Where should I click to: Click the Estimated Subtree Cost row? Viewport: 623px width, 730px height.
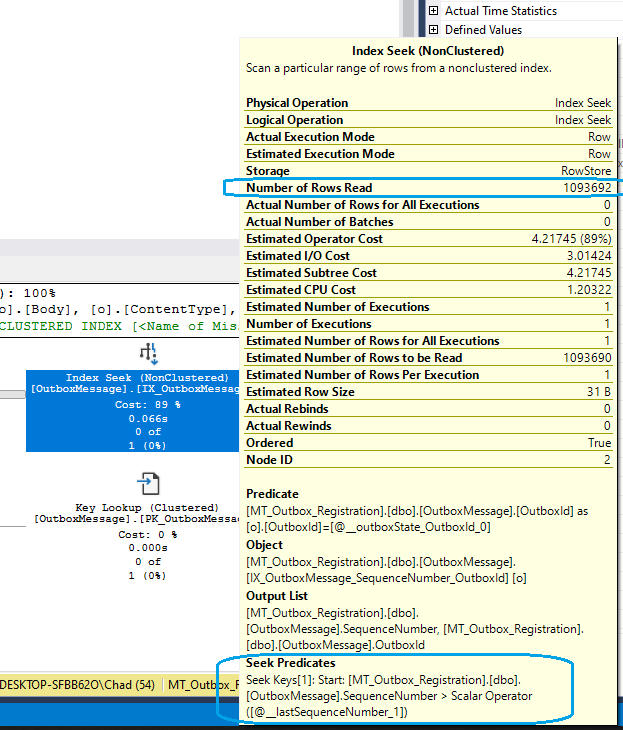coord(428,273)
